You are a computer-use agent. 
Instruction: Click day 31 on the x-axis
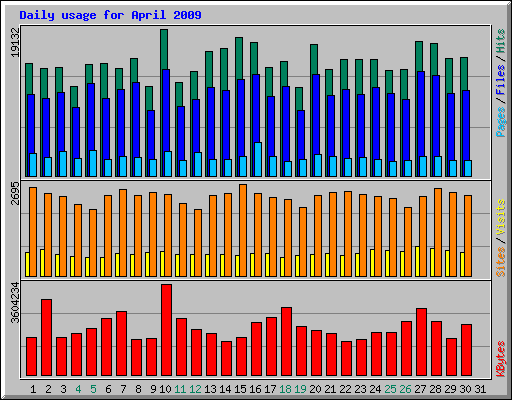[480, 389]
